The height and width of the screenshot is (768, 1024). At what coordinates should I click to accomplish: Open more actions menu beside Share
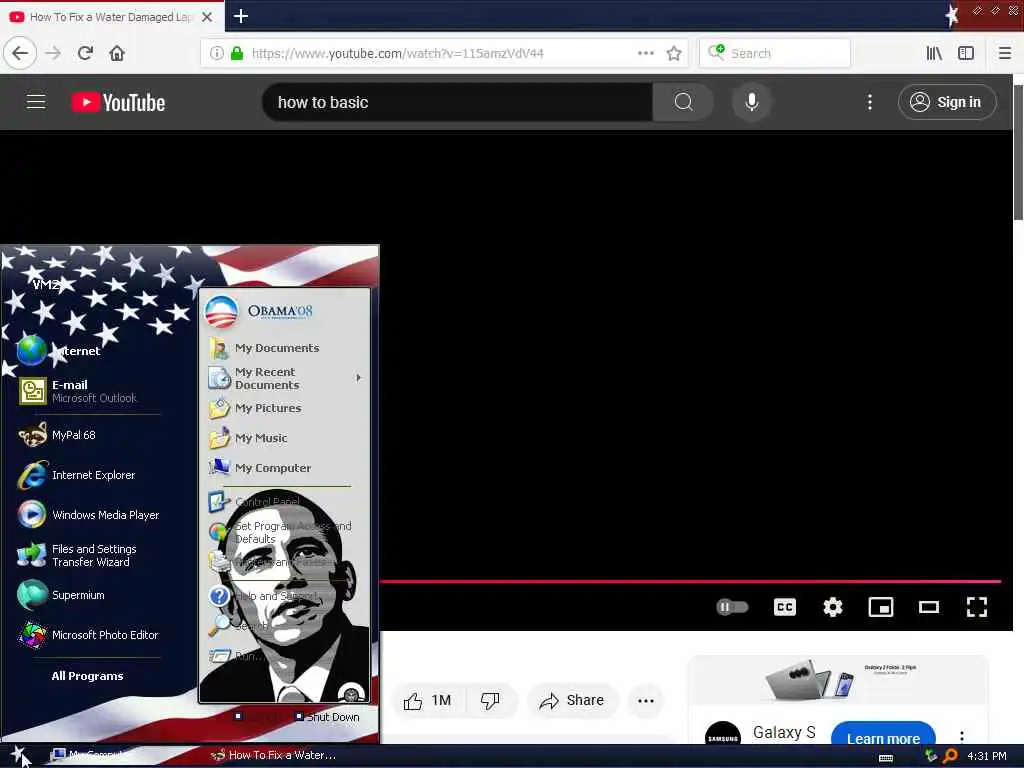pos(645,701)
